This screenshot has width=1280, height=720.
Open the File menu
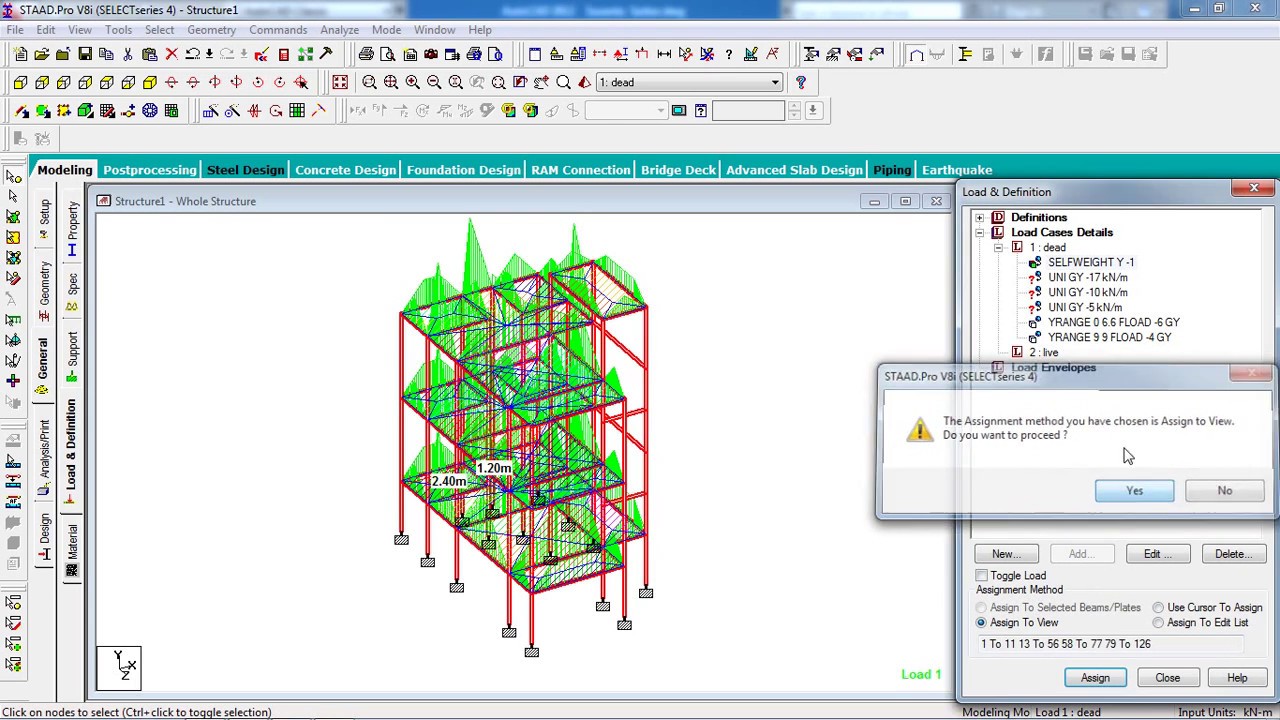click(x=15, y=30)
